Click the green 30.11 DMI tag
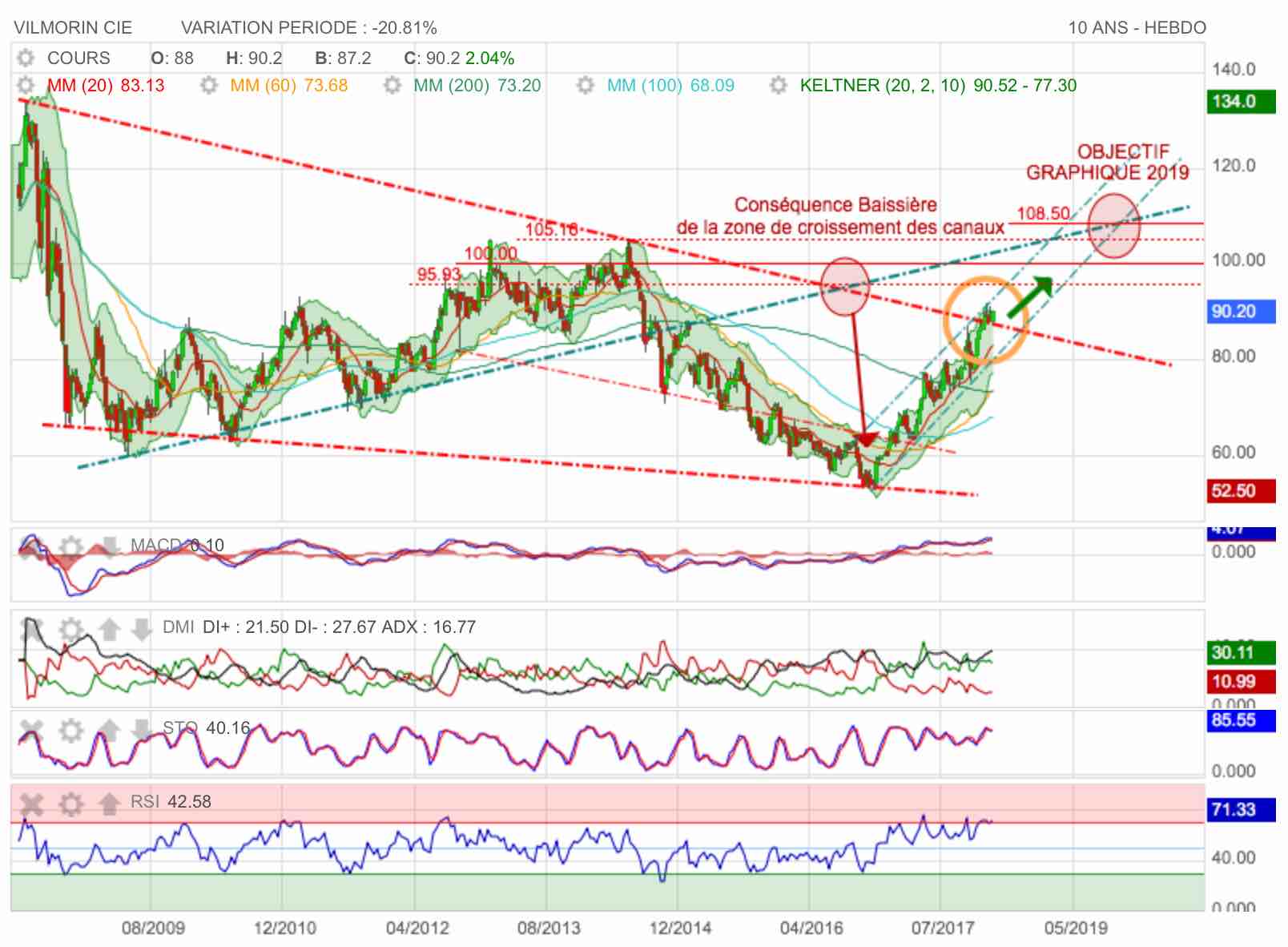1288x947 pixels. pyautogui.click(x=1241, y=652)
